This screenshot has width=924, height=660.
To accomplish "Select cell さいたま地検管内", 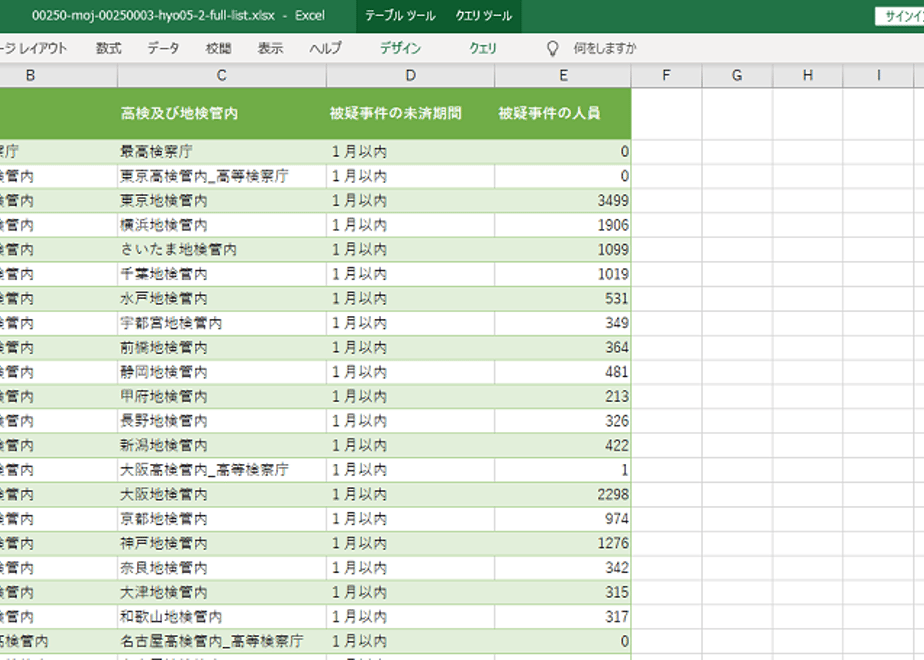I will (222, 250).
